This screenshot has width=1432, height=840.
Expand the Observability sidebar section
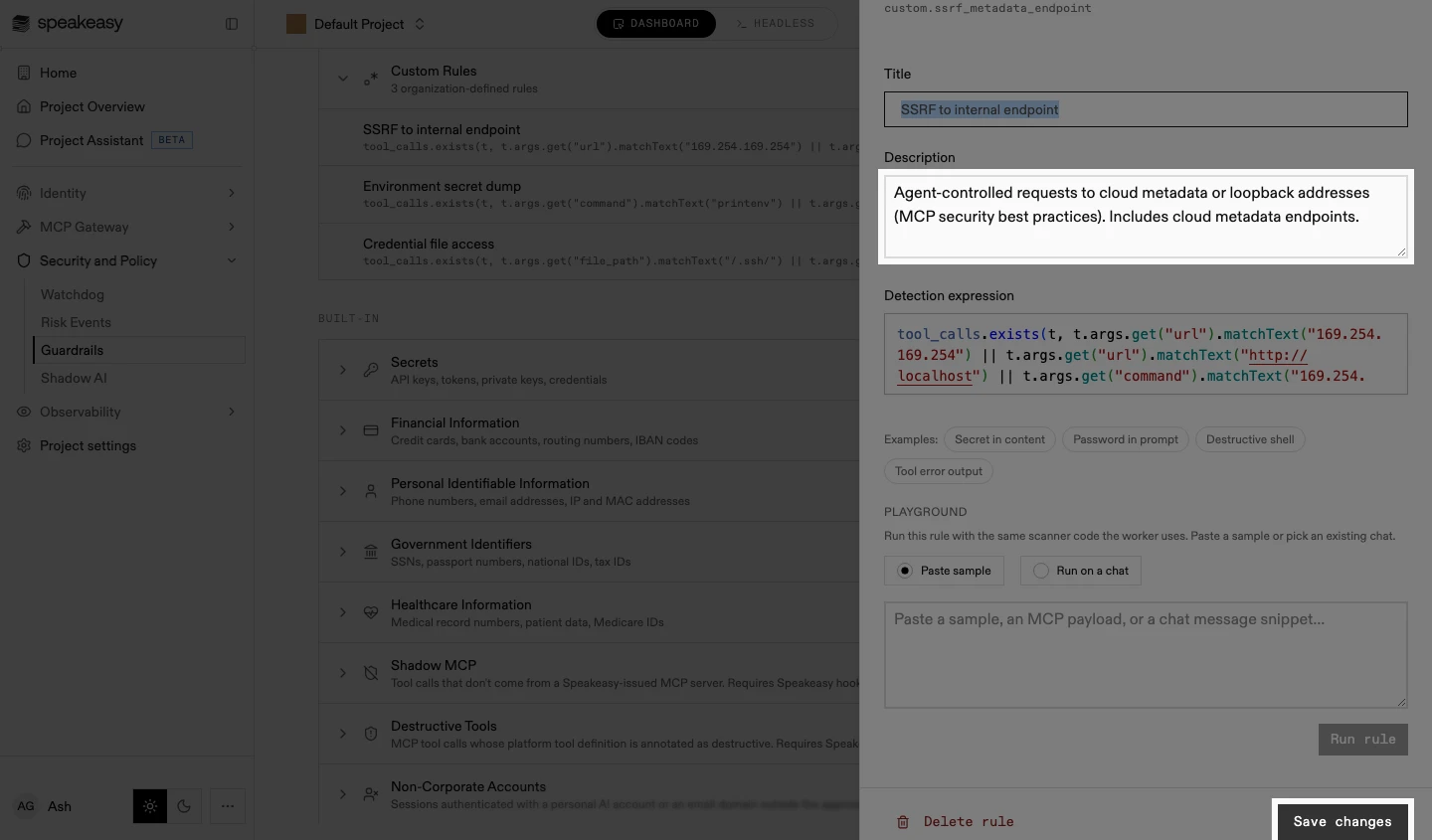pyautogui.click(x=232, y=412)
